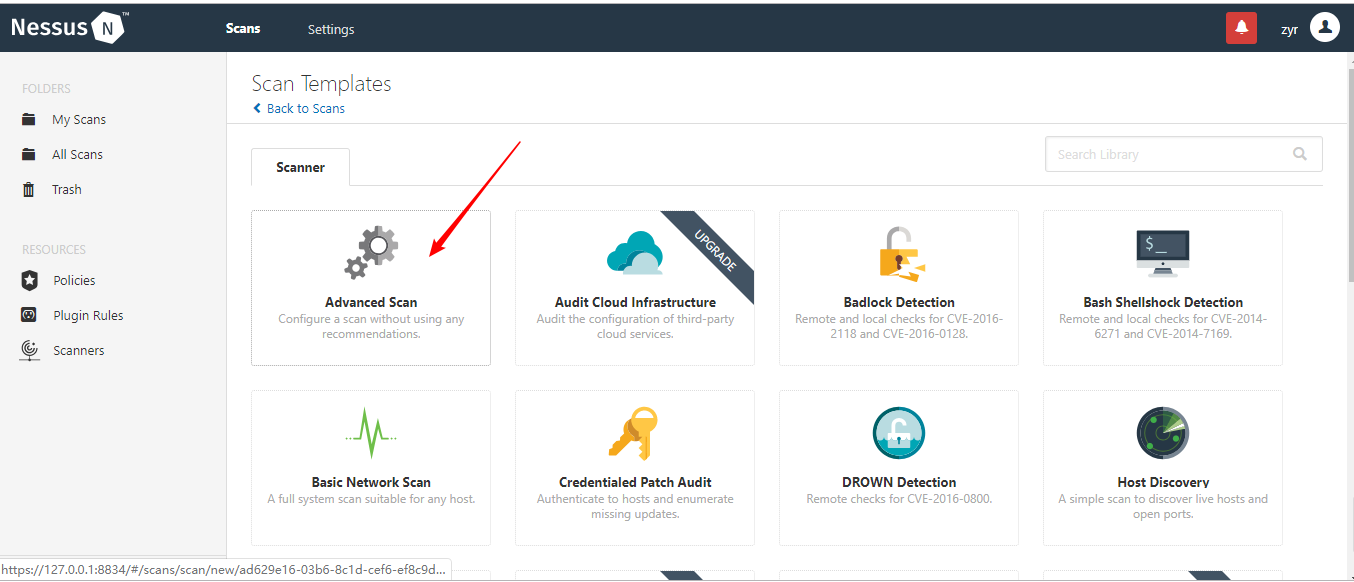Screen dimensions: 1354x582
Task: Click the Credentialed Patch Audit keys icon
Action: (x=635, y=432)
